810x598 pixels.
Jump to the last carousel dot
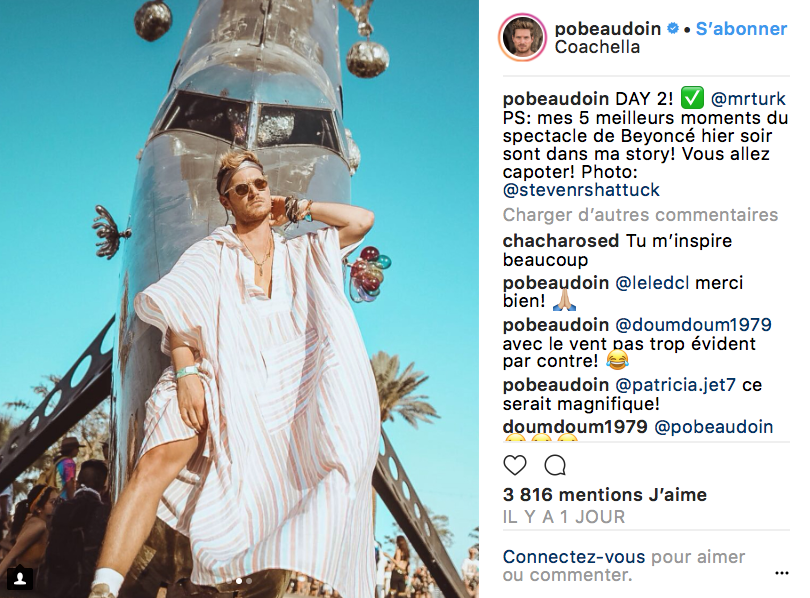[249, 581]
